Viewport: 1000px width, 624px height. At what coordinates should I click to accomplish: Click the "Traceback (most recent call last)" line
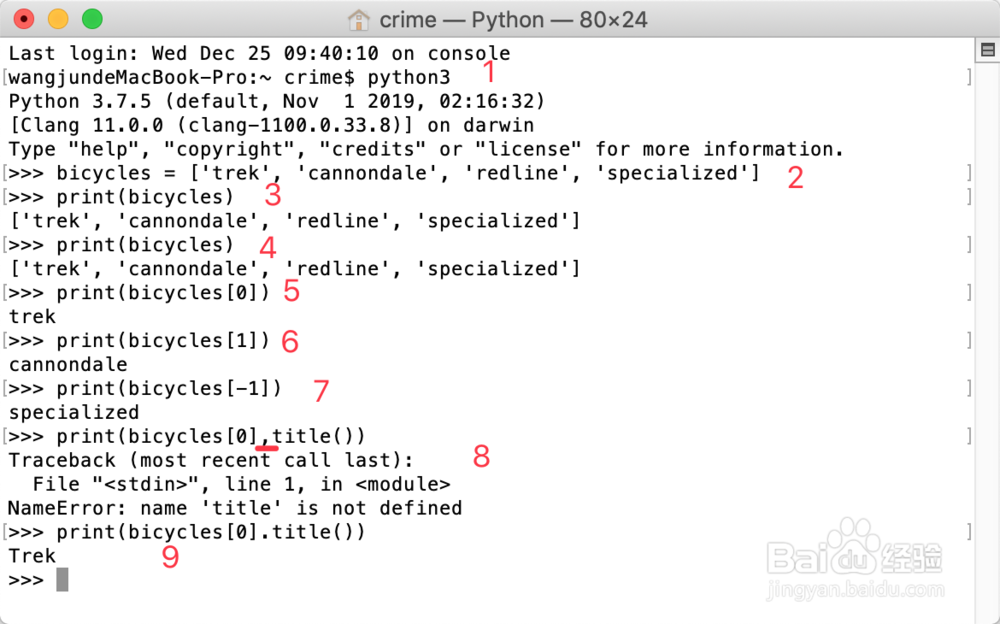point(210,460)
